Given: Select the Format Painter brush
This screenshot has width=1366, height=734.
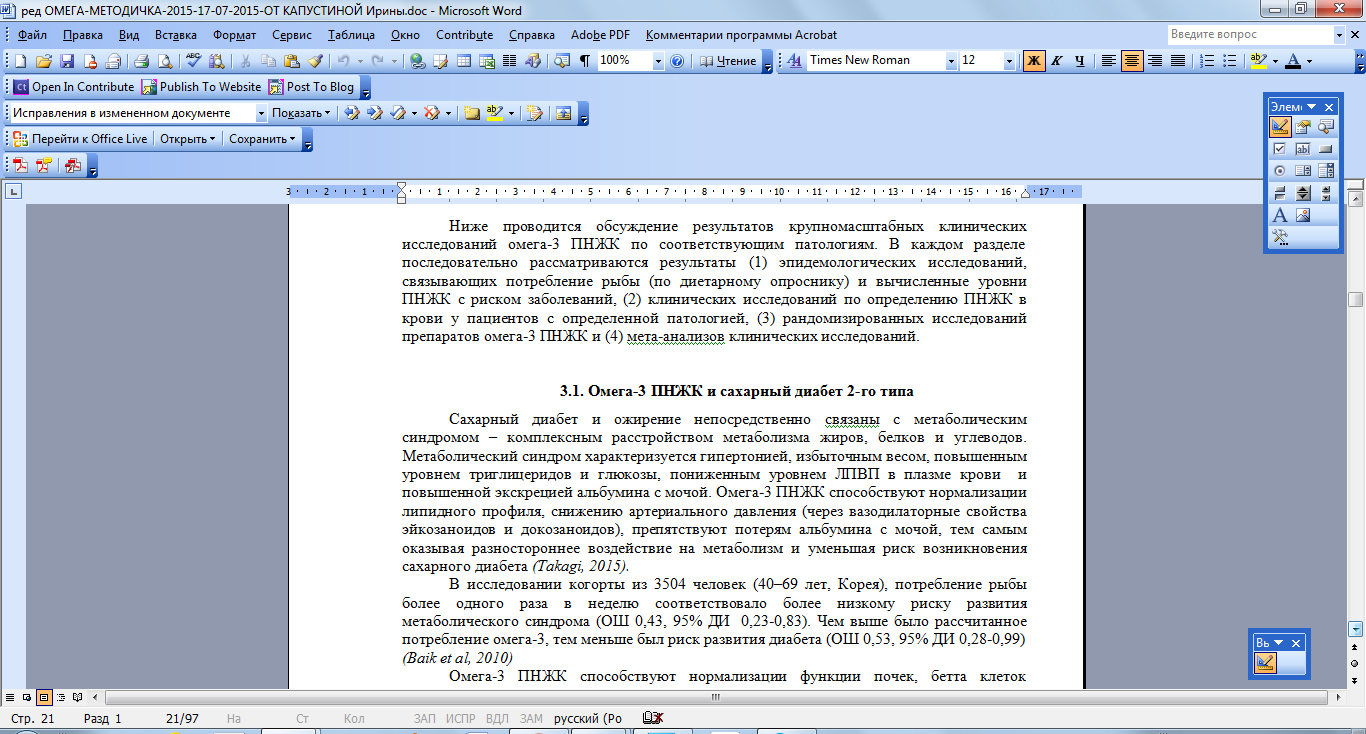Looking at the screenshot, I should [x=315, y=61].
